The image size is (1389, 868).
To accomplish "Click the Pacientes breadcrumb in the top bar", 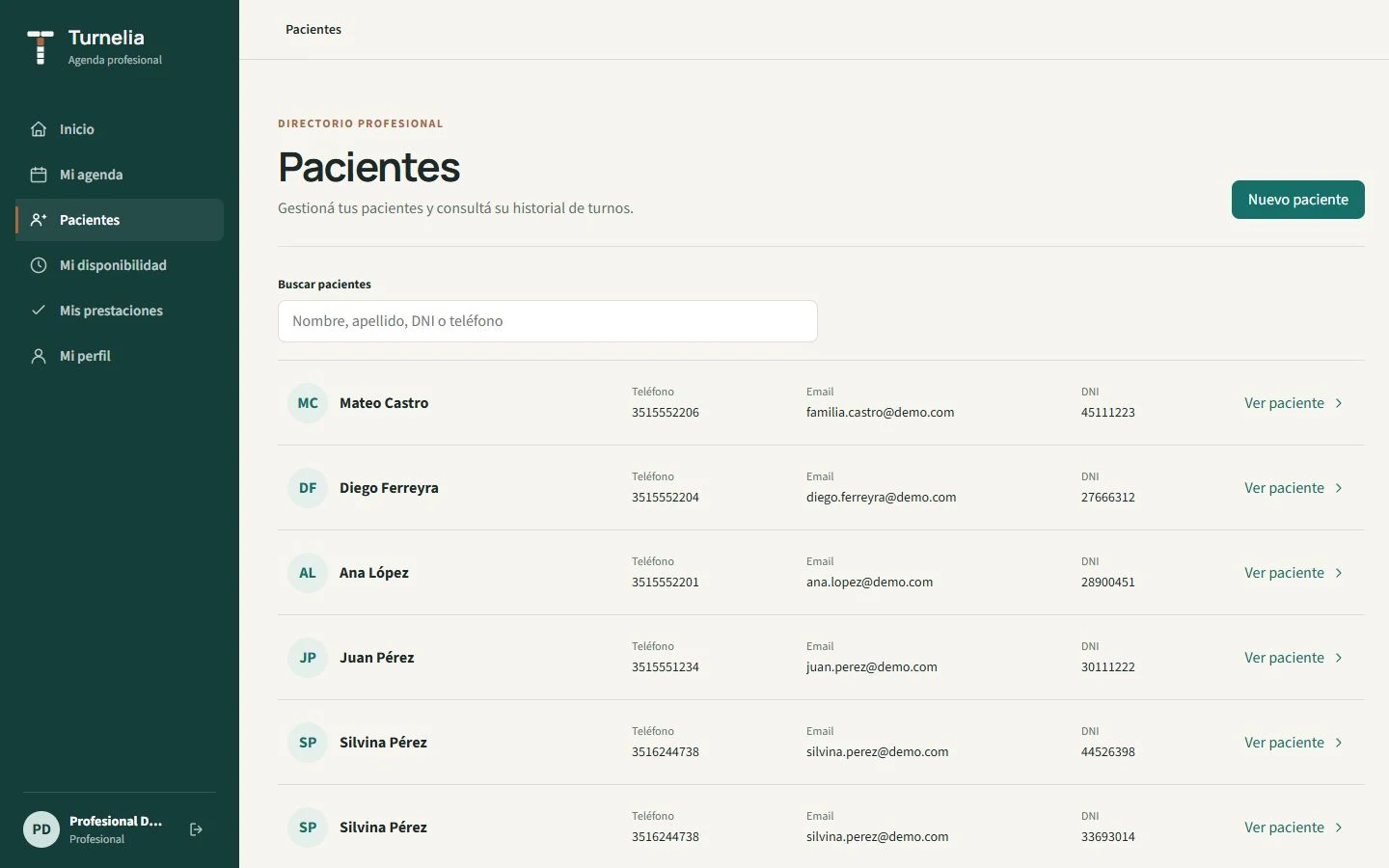I will click(313, 30).
